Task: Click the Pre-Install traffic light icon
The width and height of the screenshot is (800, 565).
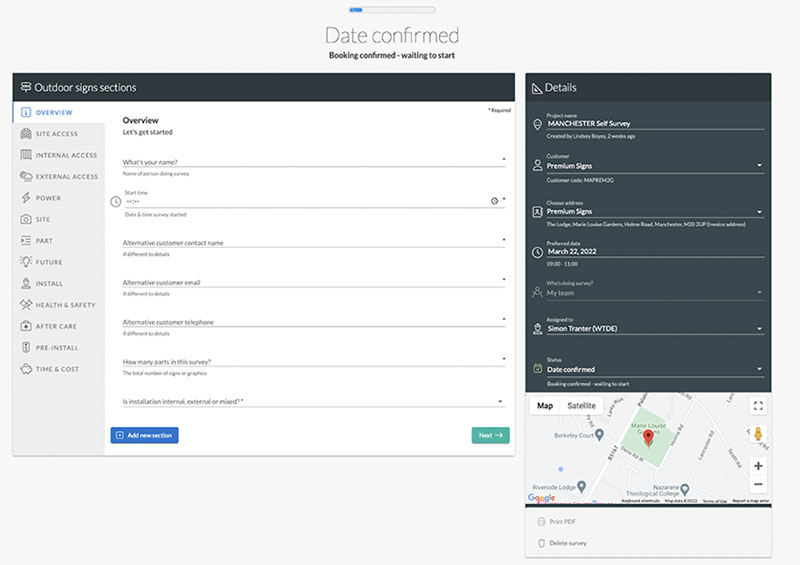Action: [x=26, y=347]
